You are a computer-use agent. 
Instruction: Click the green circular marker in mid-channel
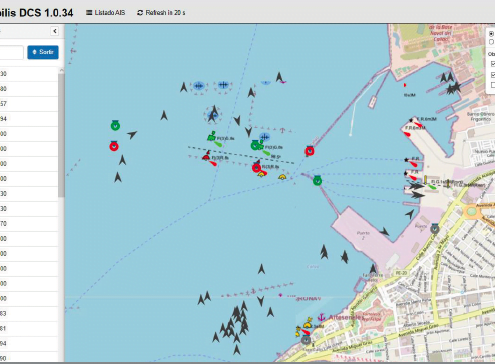[x=255, y=145]
